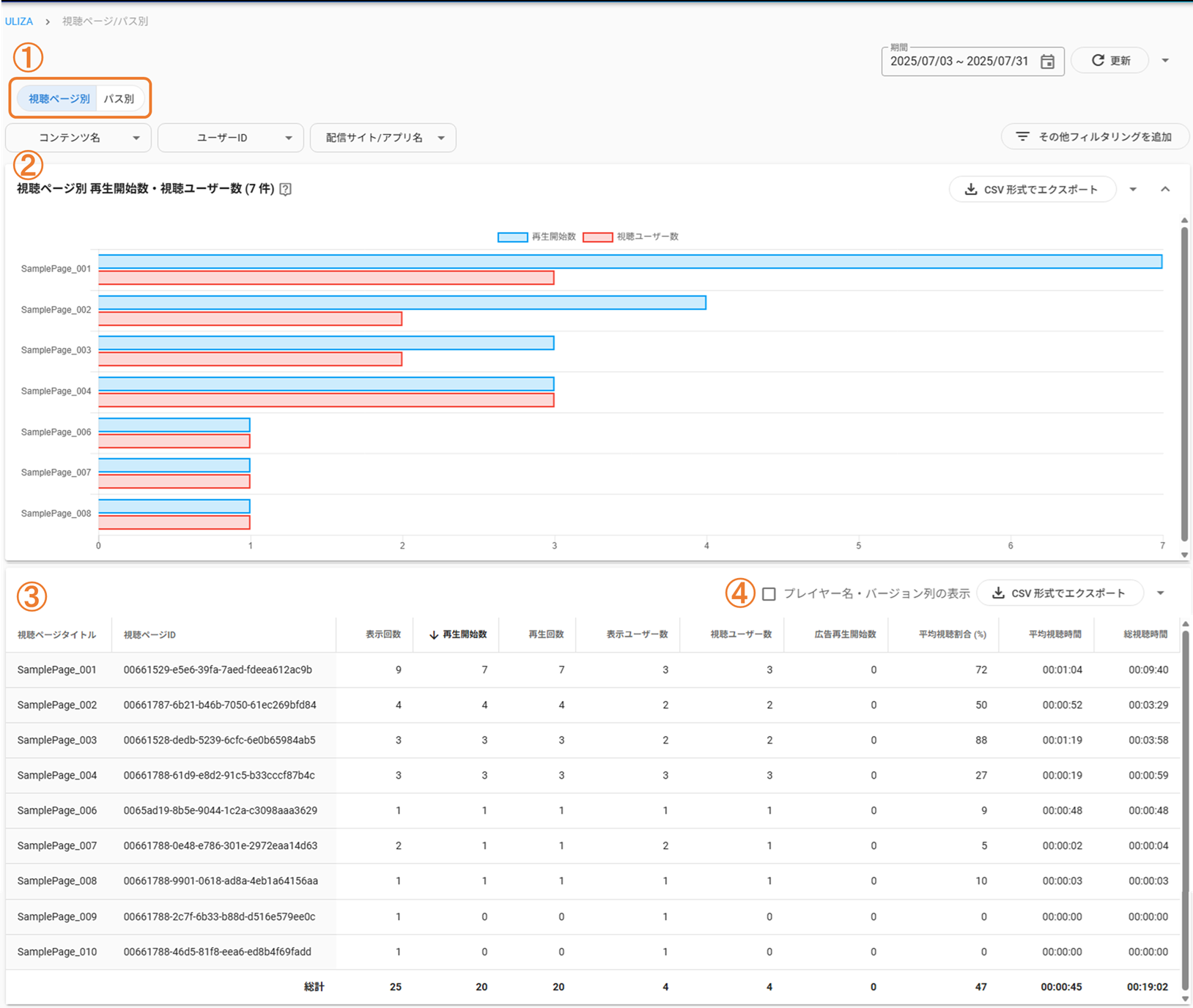Open the コンテンツ名 dropdown filter
This screenshot has width=1193, height=1008.
[x=78, y=138]
